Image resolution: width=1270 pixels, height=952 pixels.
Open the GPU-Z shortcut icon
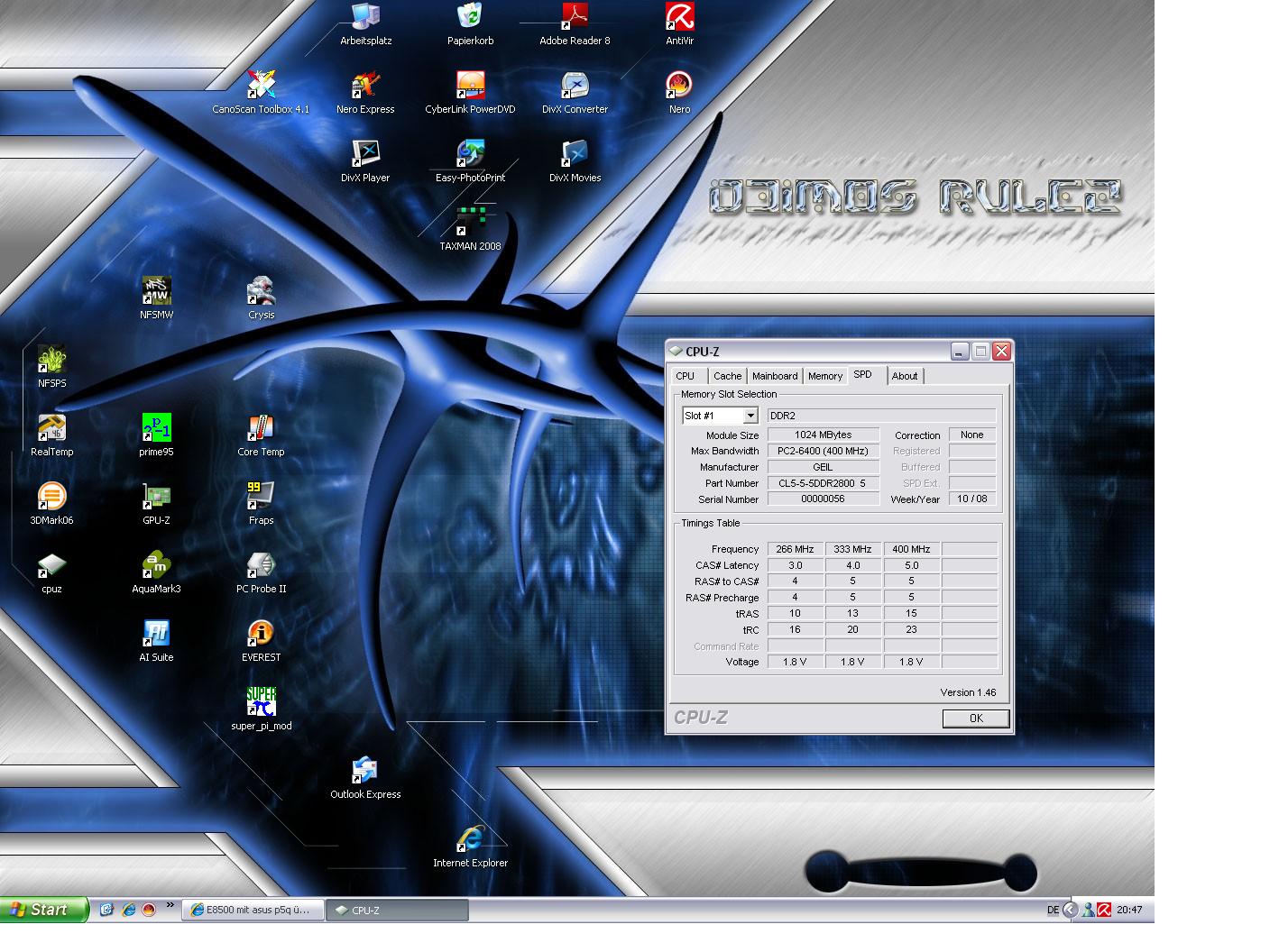[156, 504]
